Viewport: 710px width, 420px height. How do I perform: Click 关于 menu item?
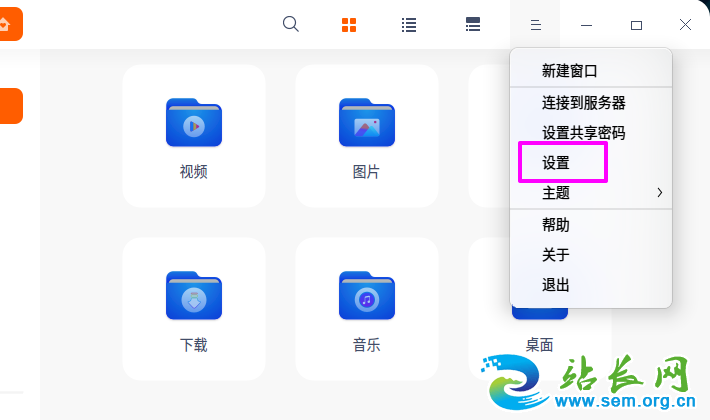pyautogui.click(x=556, y=255)
